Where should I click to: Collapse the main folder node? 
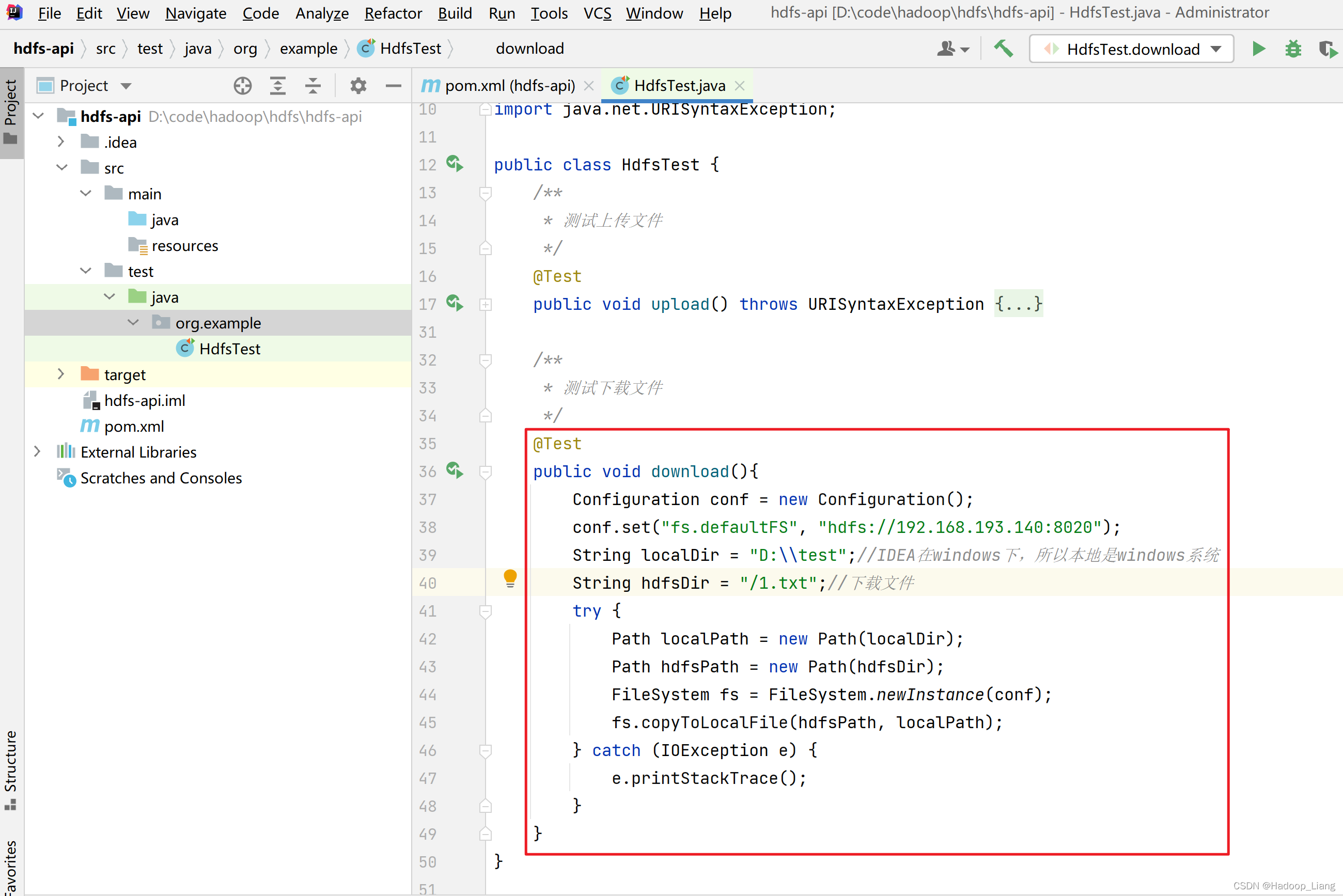[x=86, y=193]
